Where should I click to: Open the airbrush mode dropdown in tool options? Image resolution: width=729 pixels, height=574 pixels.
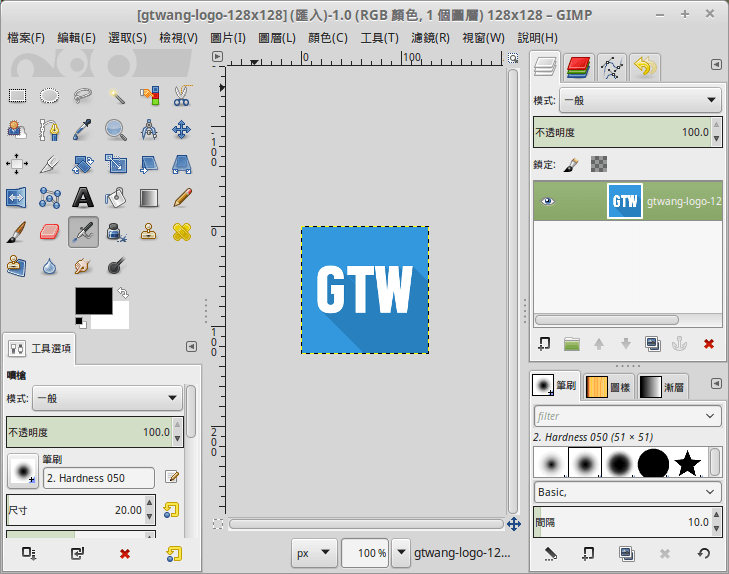107,398
